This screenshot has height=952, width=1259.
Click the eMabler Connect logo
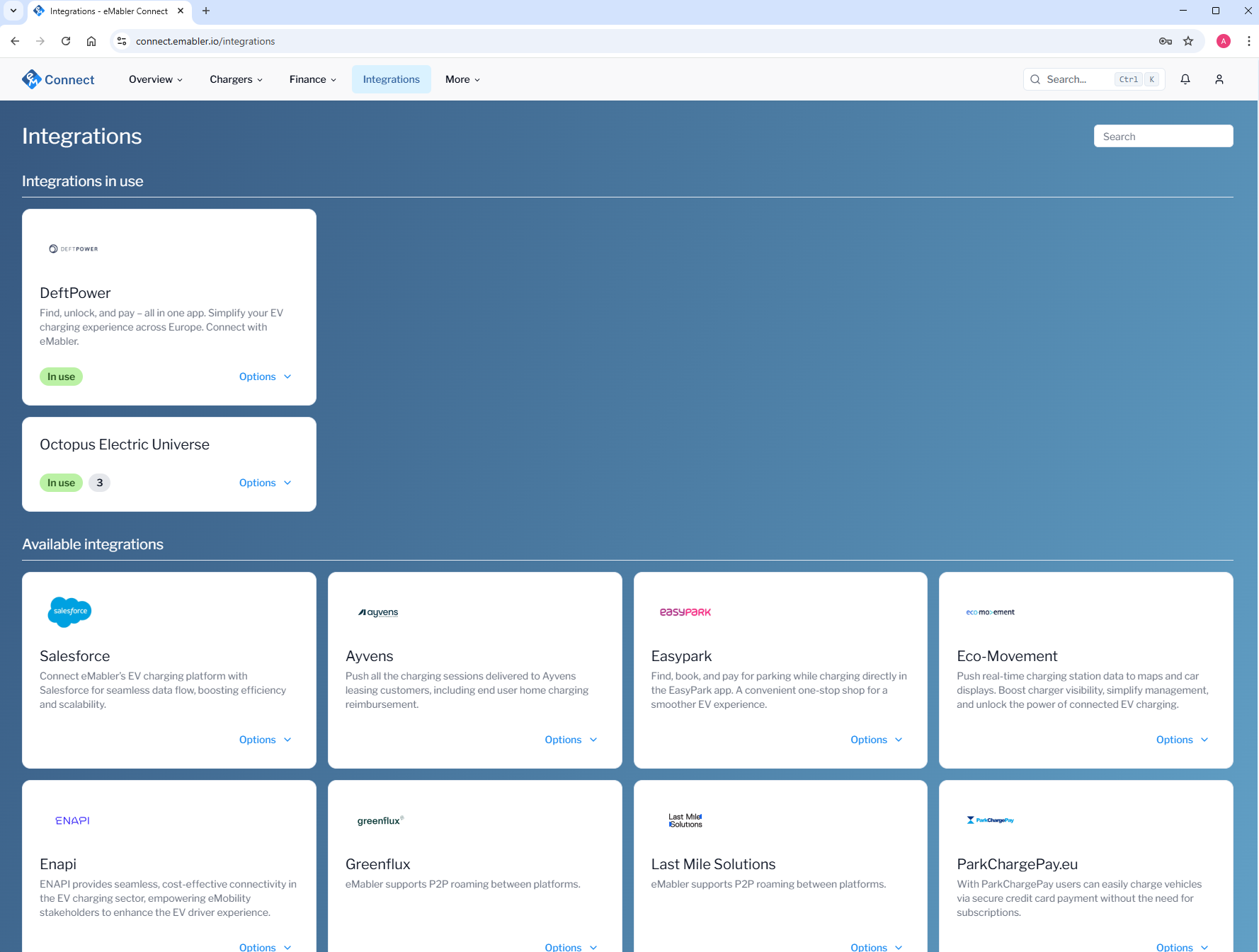click(x=59, y=79)
